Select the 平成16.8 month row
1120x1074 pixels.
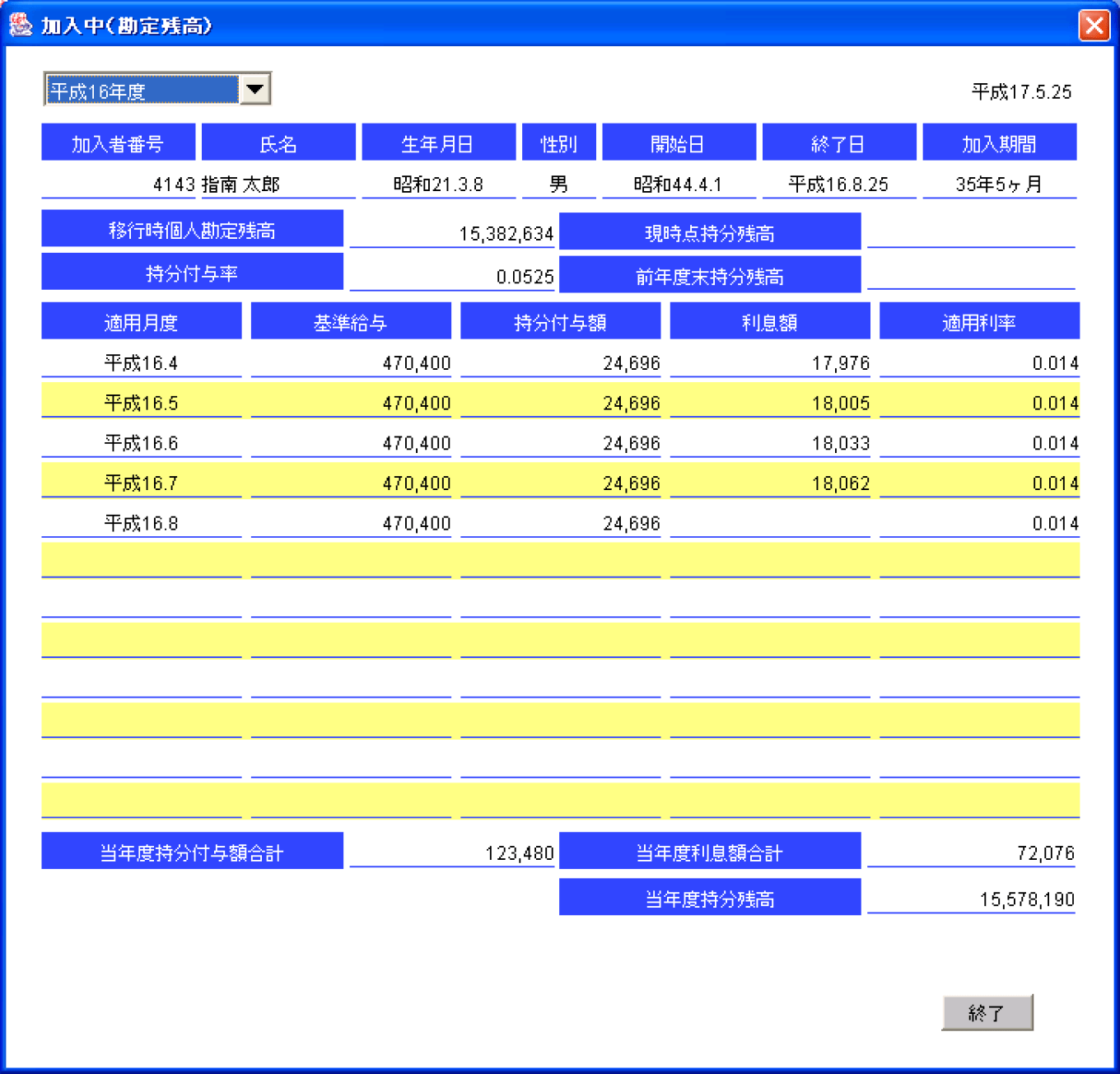pyautogui.click(x=560, y=522)
